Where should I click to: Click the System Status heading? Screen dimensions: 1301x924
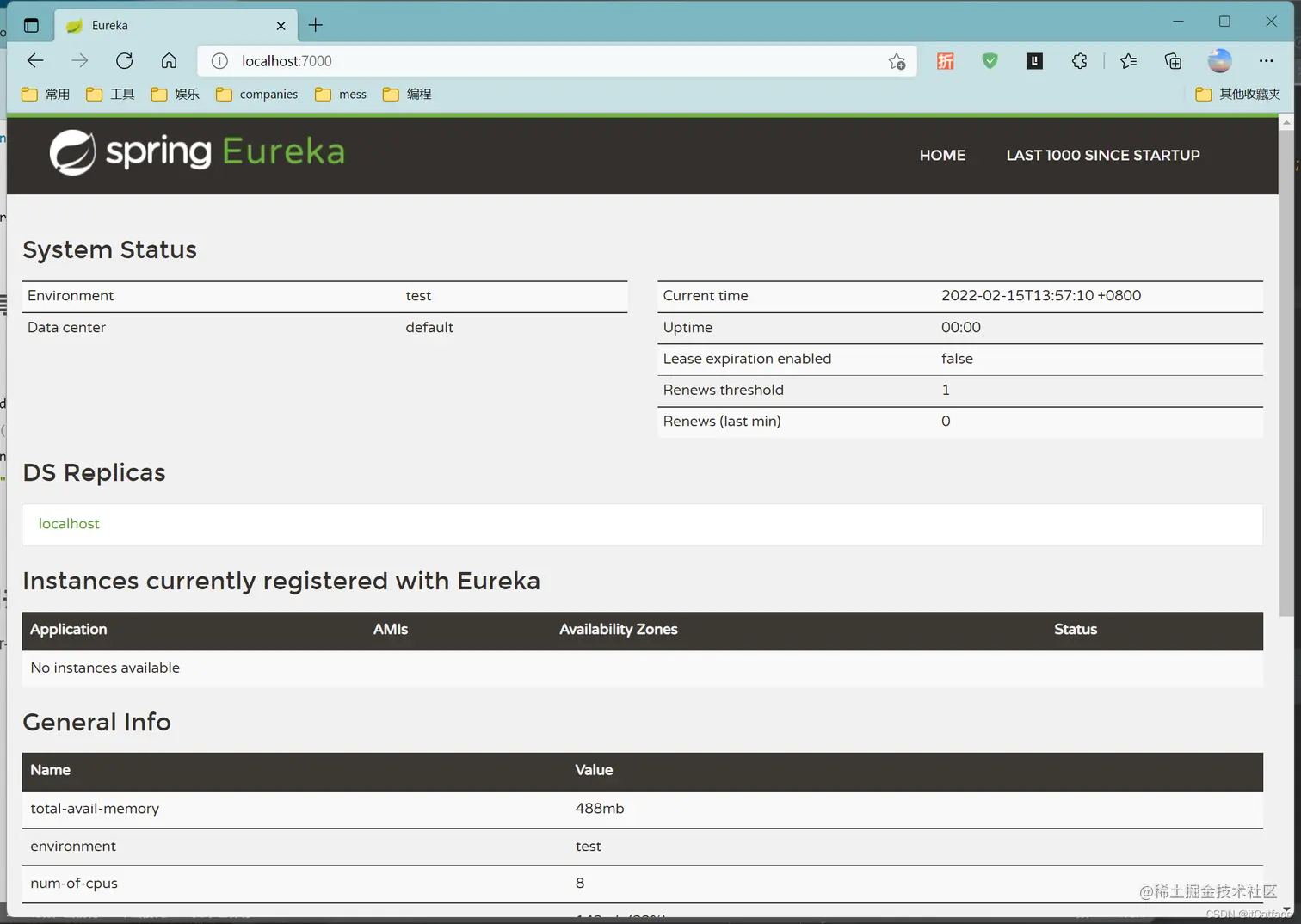109,249
